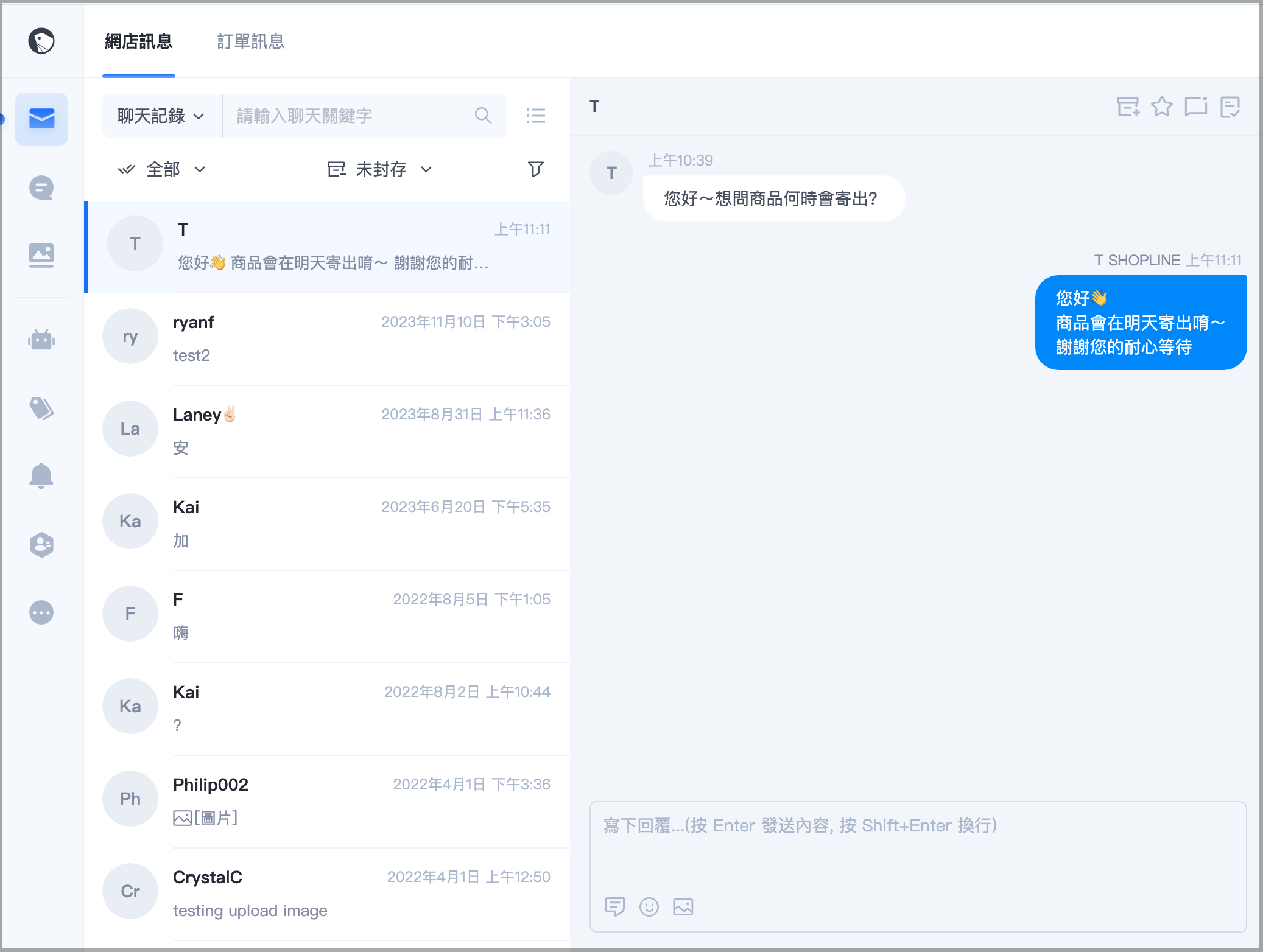Viewport: 1263px width, 952px height.
Task: Click the blue reply bubble 商品會在明天寄出唷
Action: pyautogui.click(x=1141, y=323)
